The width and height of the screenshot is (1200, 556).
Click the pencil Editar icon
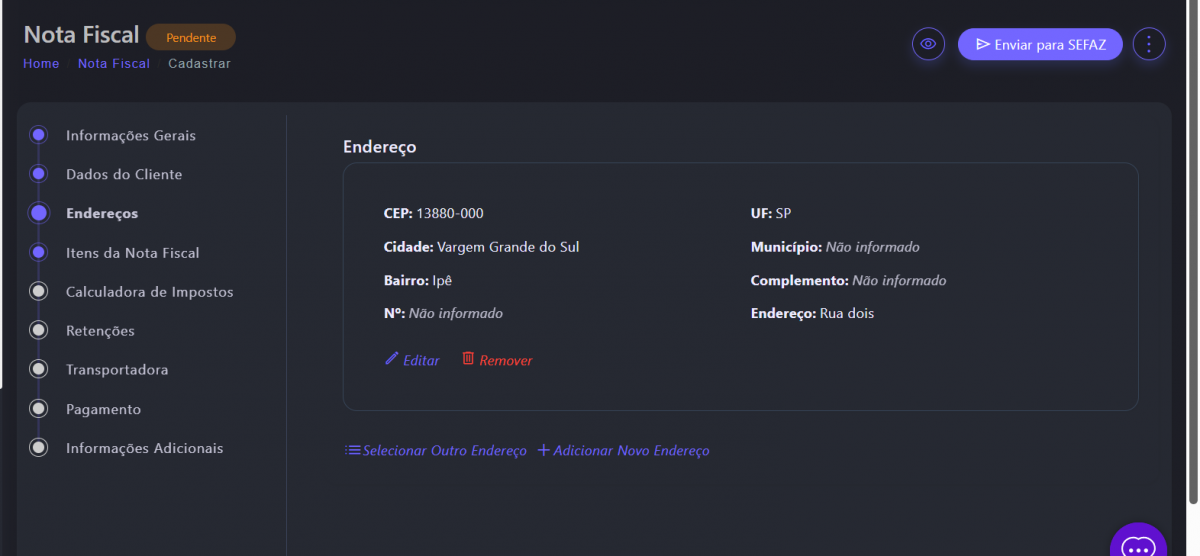pos(392,359)
